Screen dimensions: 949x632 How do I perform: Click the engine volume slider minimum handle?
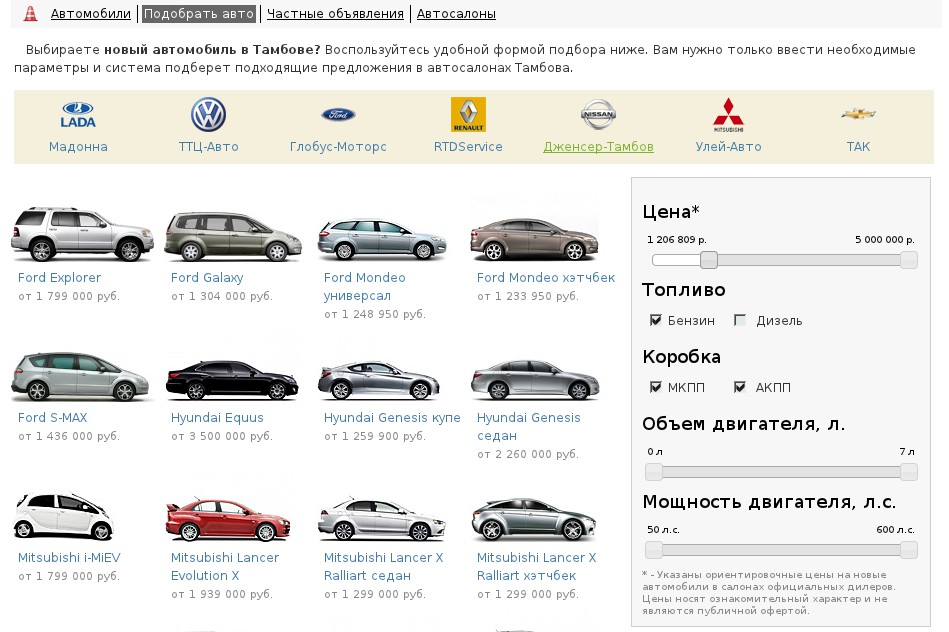(x=654, y=472)
